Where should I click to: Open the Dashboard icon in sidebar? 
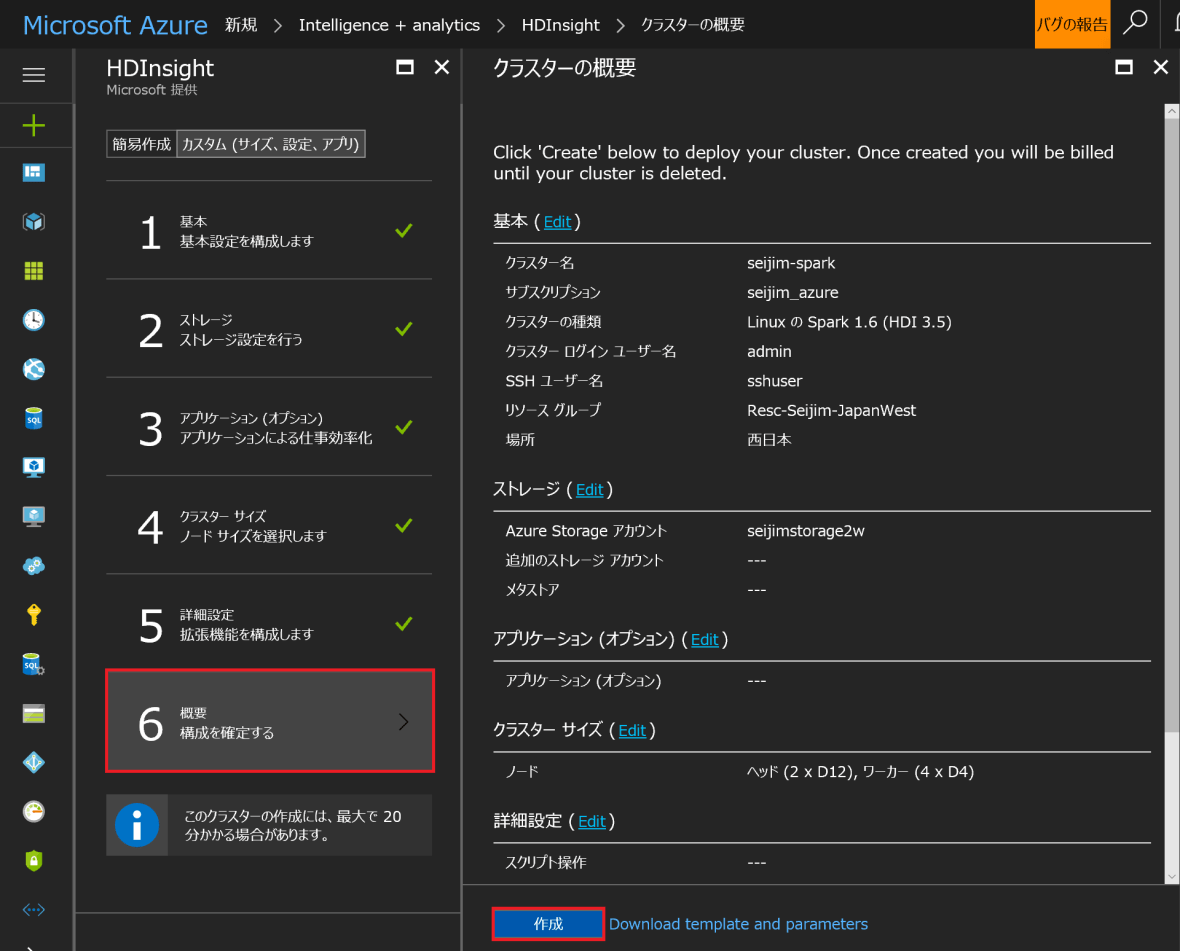tap(34, 173)
